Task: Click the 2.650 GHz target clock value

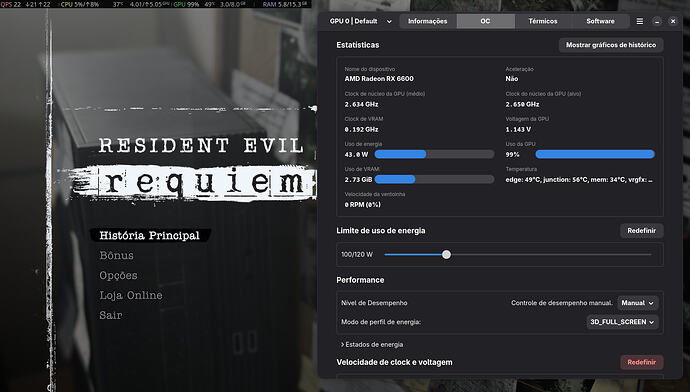Action: point(522,104)
